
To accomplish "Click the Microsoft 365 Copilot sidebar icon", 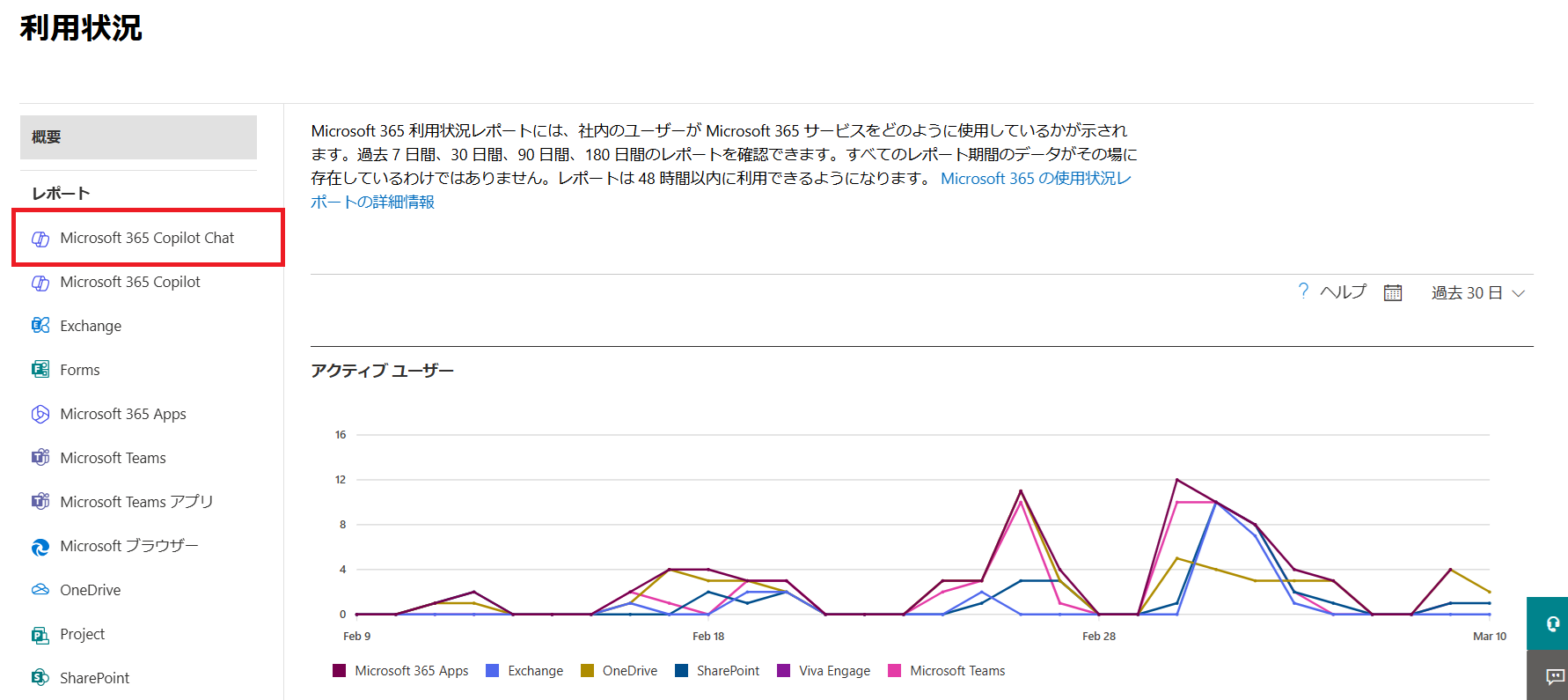I will pyautogui.click(x=40, y=283).
